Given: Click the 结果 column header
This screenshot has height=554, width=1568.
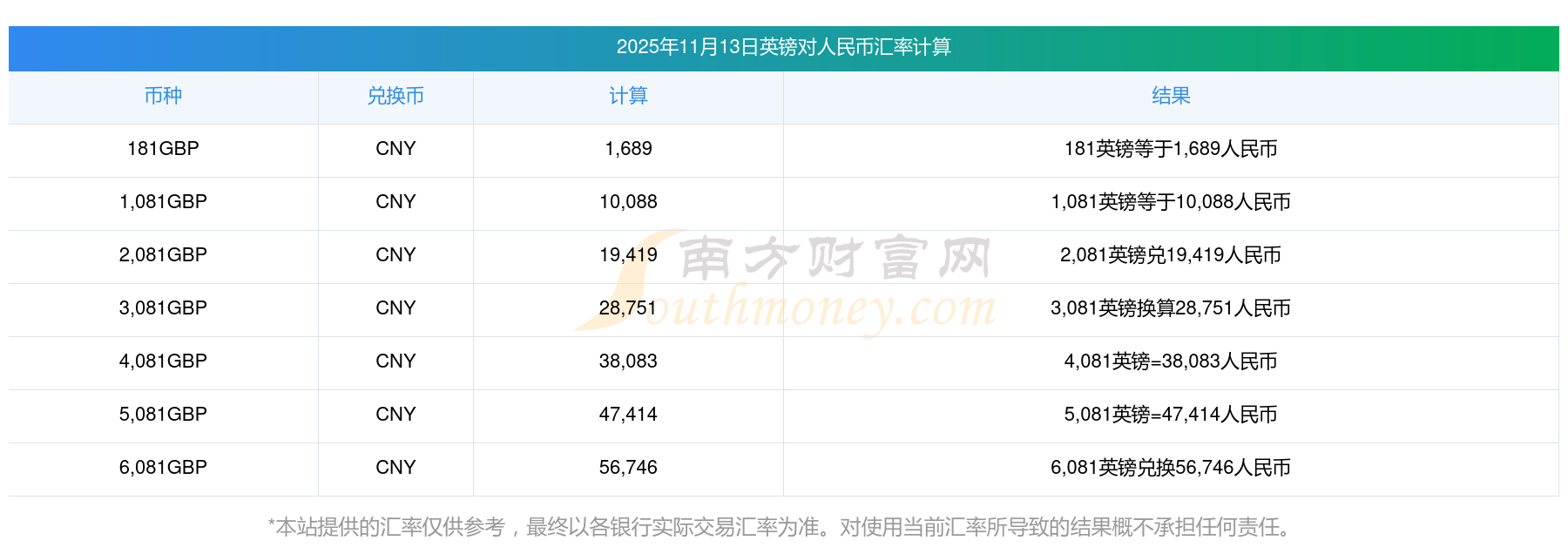Looking at the screenshot, I should 1171,96.
